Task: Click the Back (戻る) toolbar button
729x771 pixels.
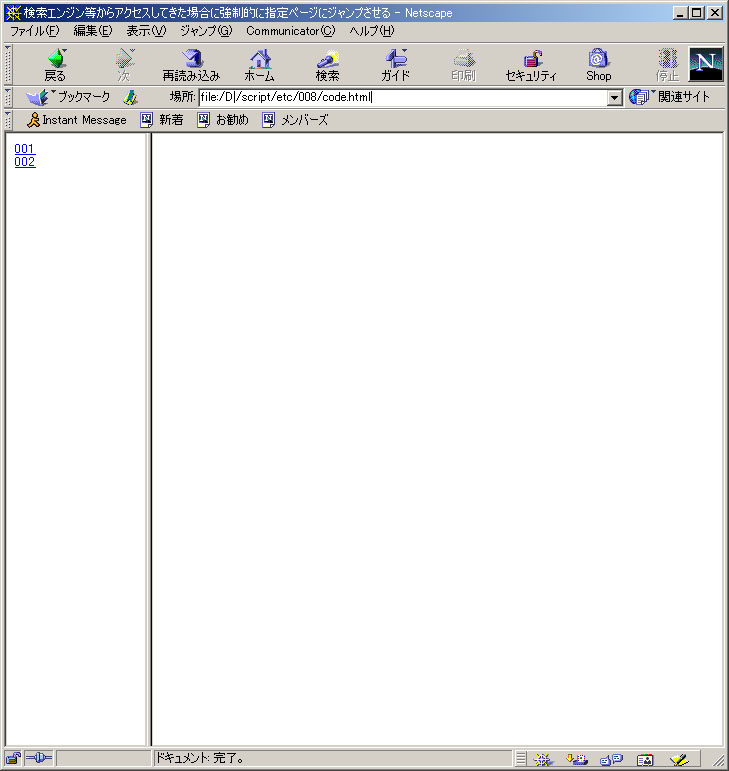Action: pyautogui.click(x=55, y=65)
